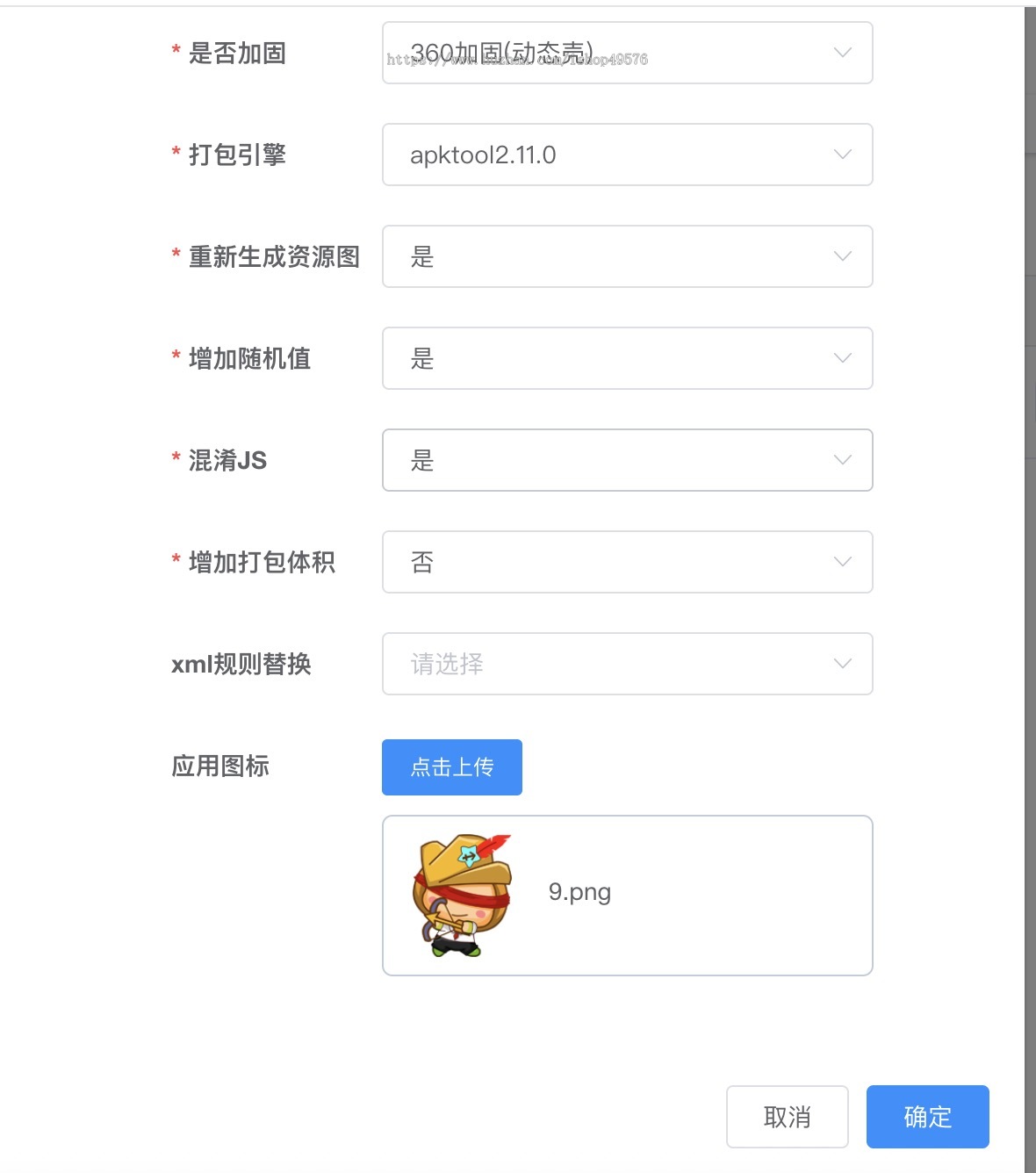Viewport: 1036px width, 1173px height.
Task: Click the chevron arrow in xml规则替换 field
Action: (842, 664)
